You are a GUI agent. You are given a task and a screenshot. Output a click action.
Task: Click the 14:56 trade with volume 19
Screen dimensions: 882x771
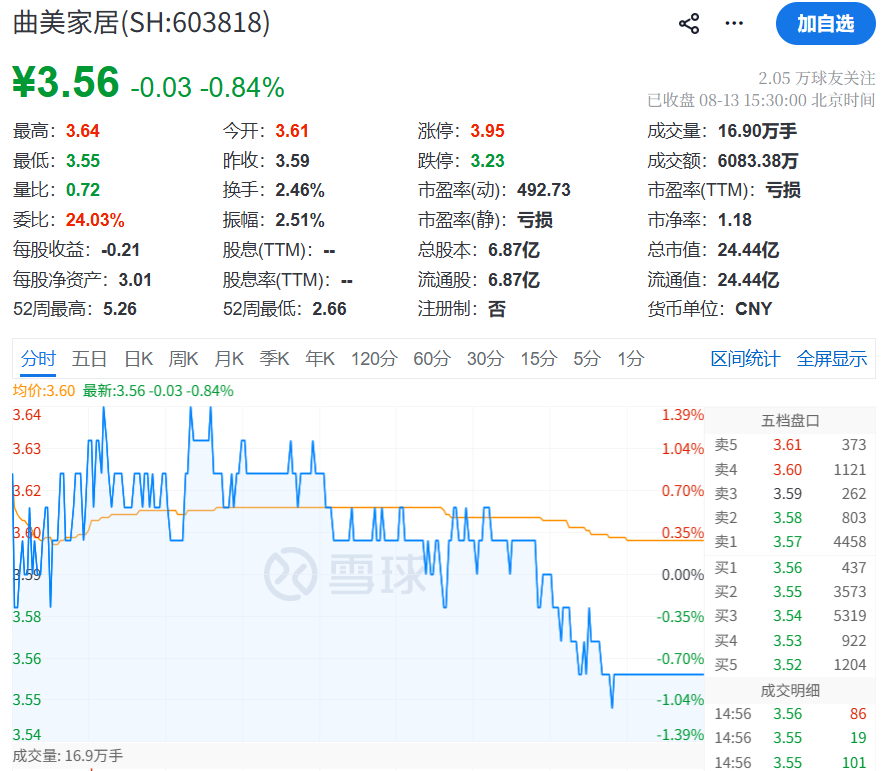(x=790, y=738)
